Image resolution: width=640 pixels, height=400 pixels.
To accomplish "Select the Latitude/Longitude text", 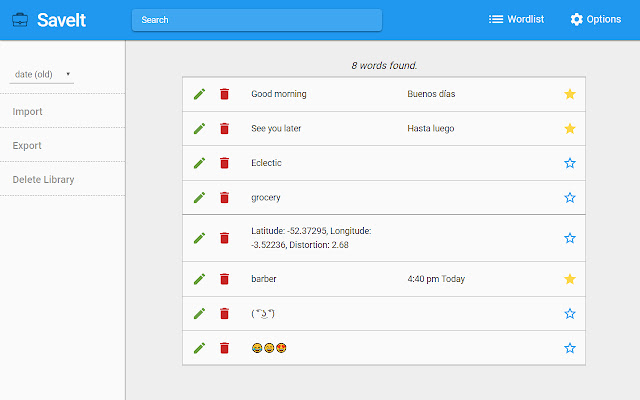I will [x=311, y=238].
